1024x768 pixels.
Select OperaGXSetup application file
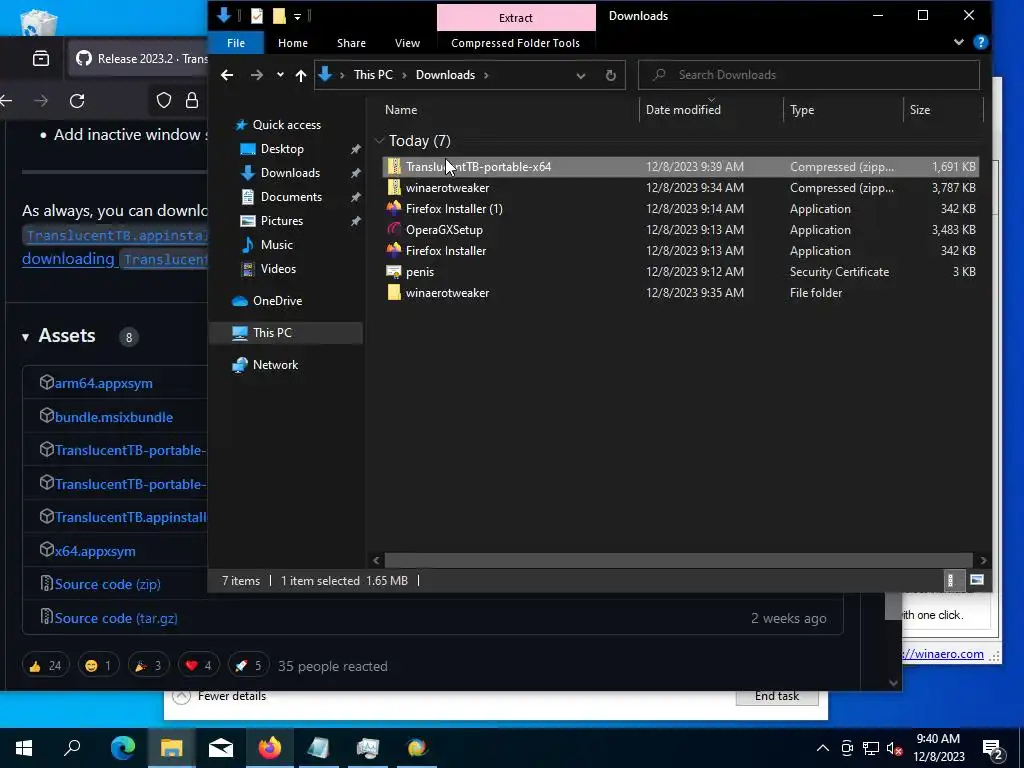pyautogui.click(x=680, y=230)
